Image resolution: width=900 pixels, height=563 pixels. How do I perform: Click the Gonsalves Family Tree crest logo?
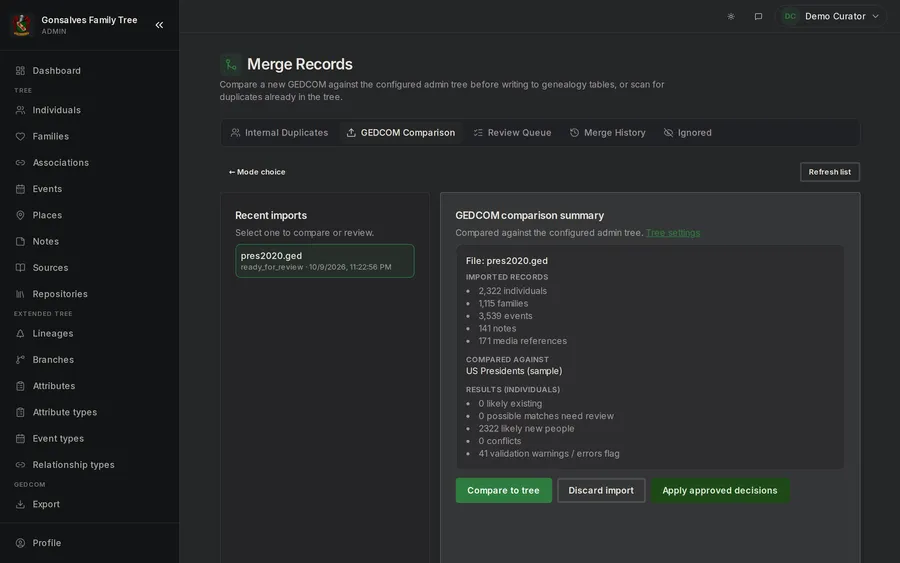22,25
